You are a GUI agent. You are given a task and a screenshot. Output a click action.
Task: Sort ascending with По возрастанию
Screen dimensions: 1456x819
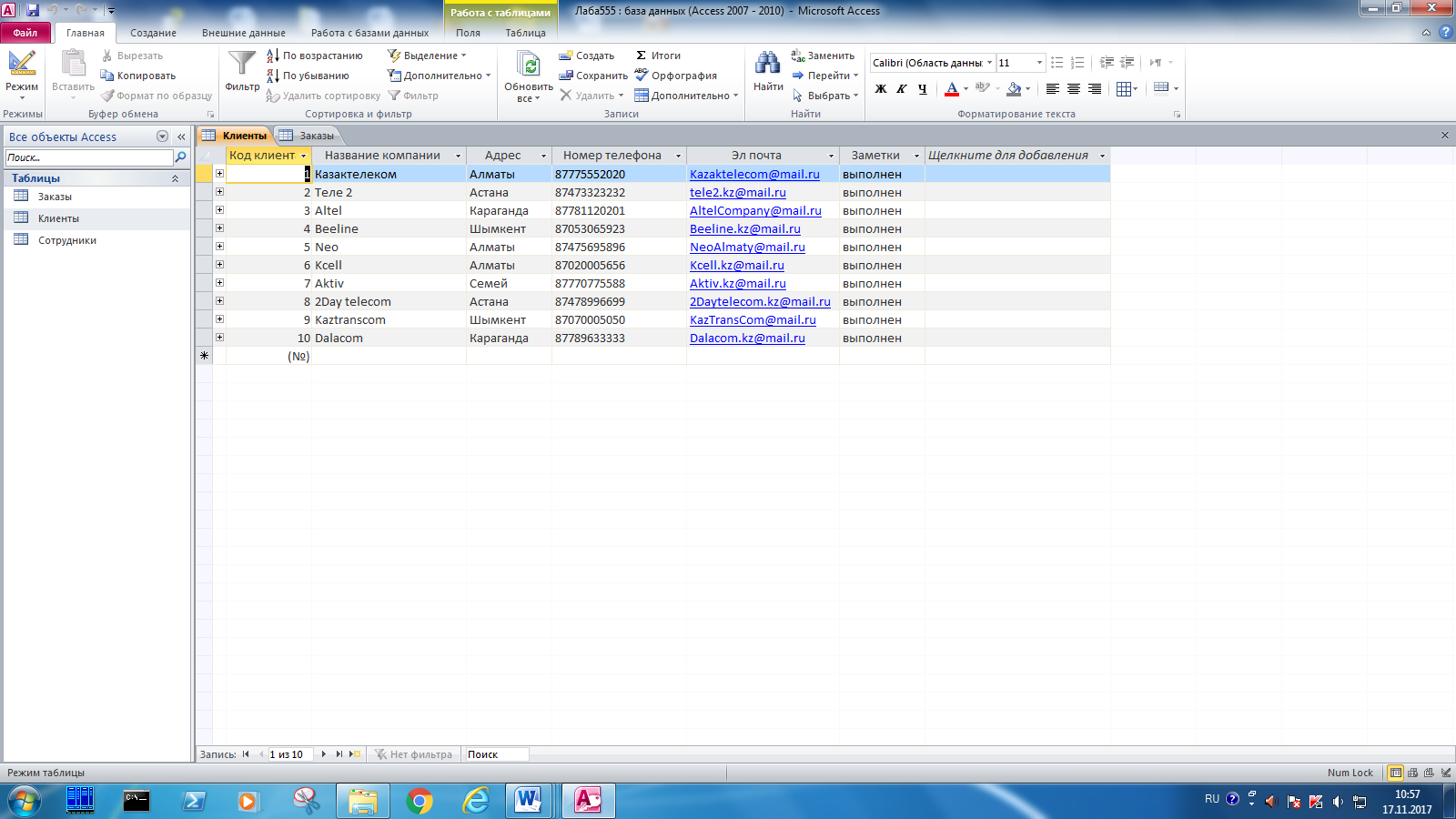[315, 56]
